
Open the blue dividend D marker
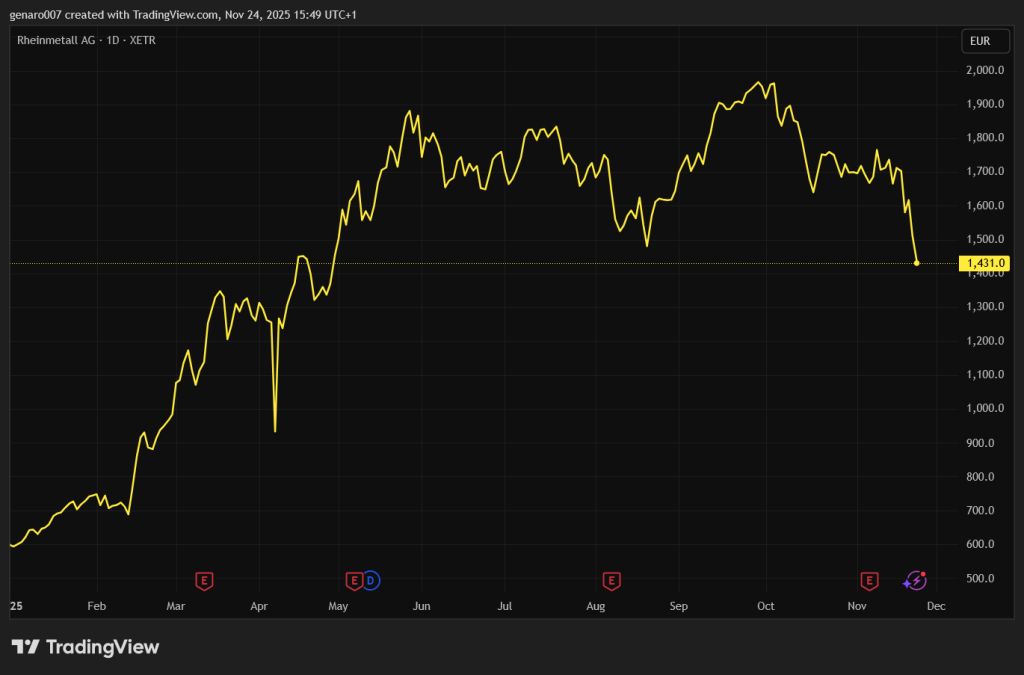pos(370,580)
